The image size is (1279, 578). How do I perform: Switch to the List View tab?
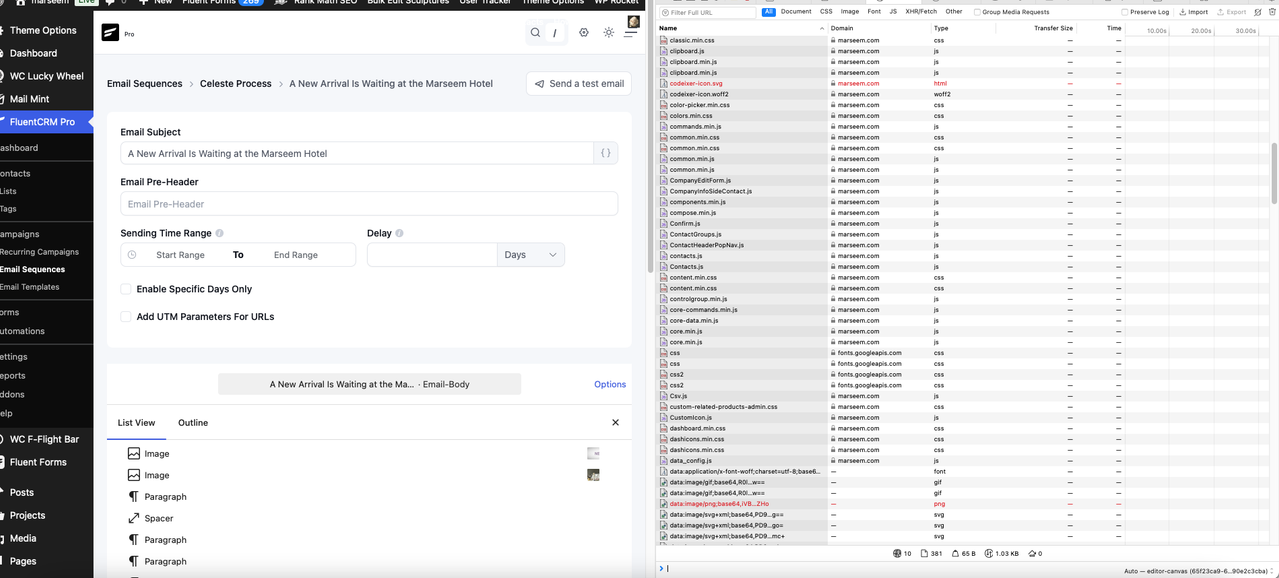pos(137,423)
